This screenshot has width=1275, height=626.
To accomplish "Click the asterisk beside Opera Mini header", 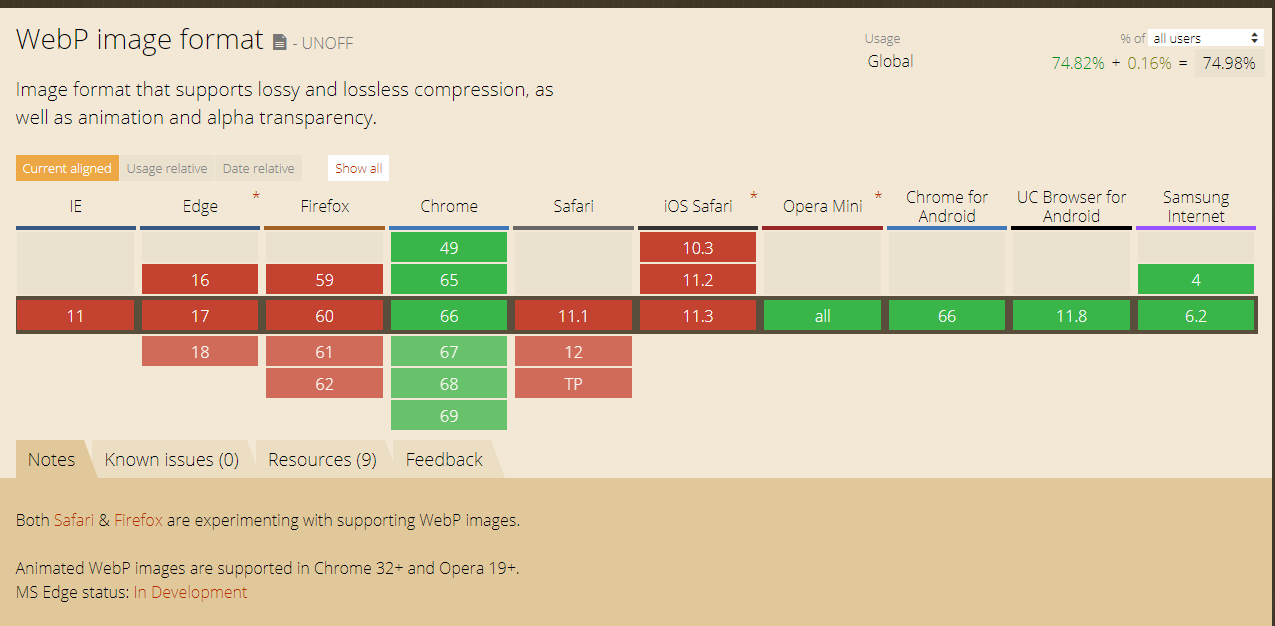I will (878, 196).
